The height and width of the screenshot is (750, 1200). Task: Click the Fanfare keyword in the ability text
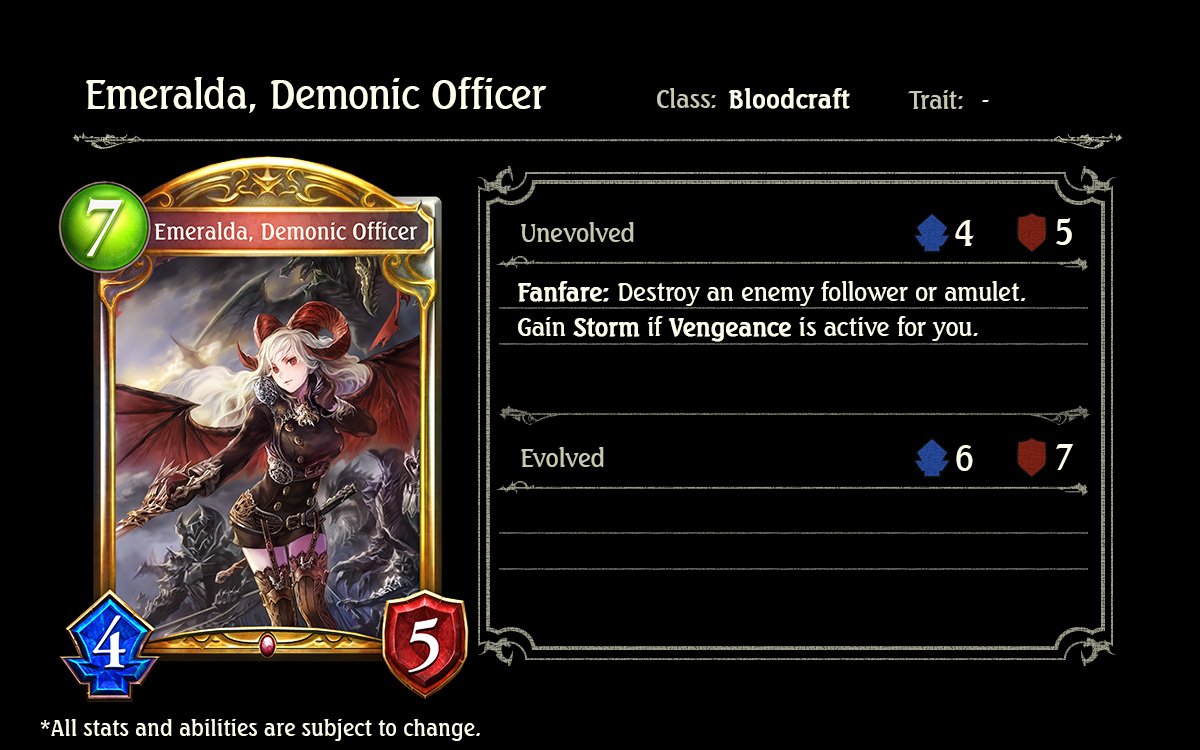[564, 294]
